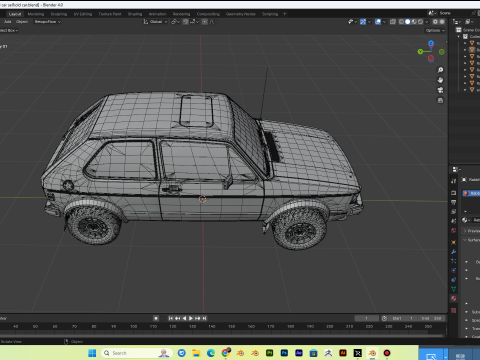Screen dimensions: 480x360
Task: Expand the Specular section arrow
Action: tap(466, 320)
